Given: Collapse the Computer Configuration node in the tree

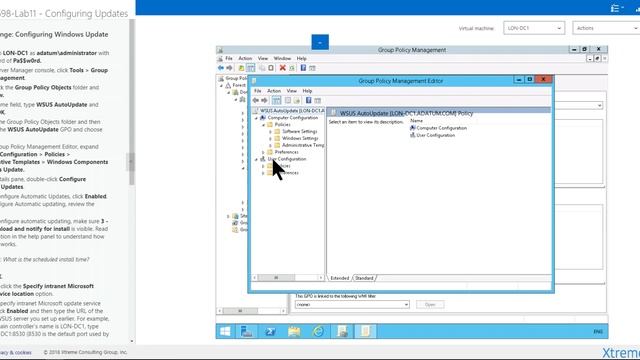Looking at the screenshot, I should point(256,118).
